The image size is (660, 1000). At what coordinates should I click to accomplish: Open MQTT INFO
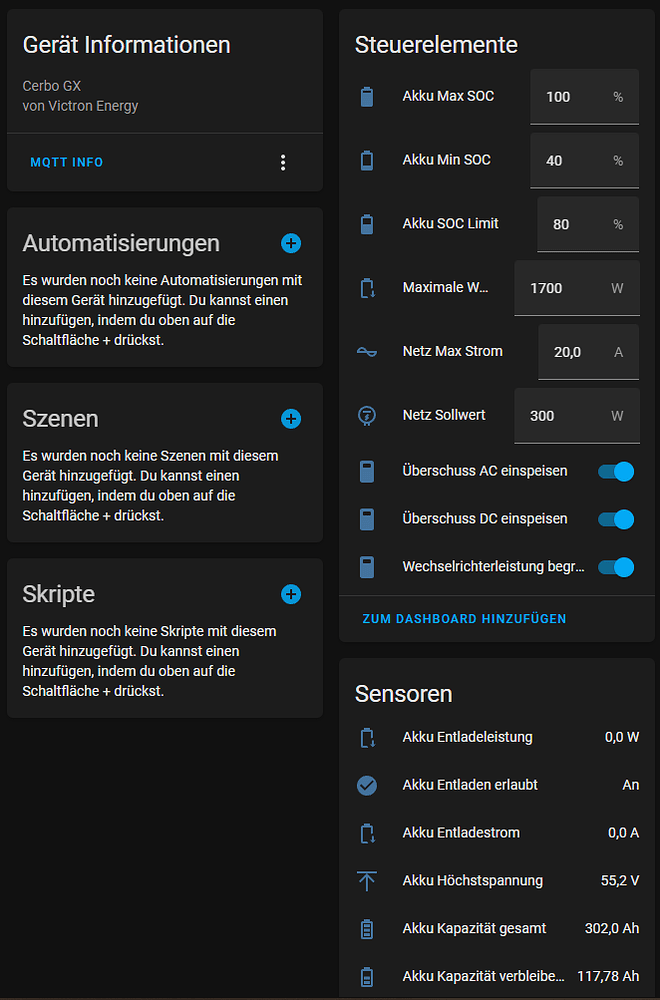pyautogui.click(x=67, y=162)
